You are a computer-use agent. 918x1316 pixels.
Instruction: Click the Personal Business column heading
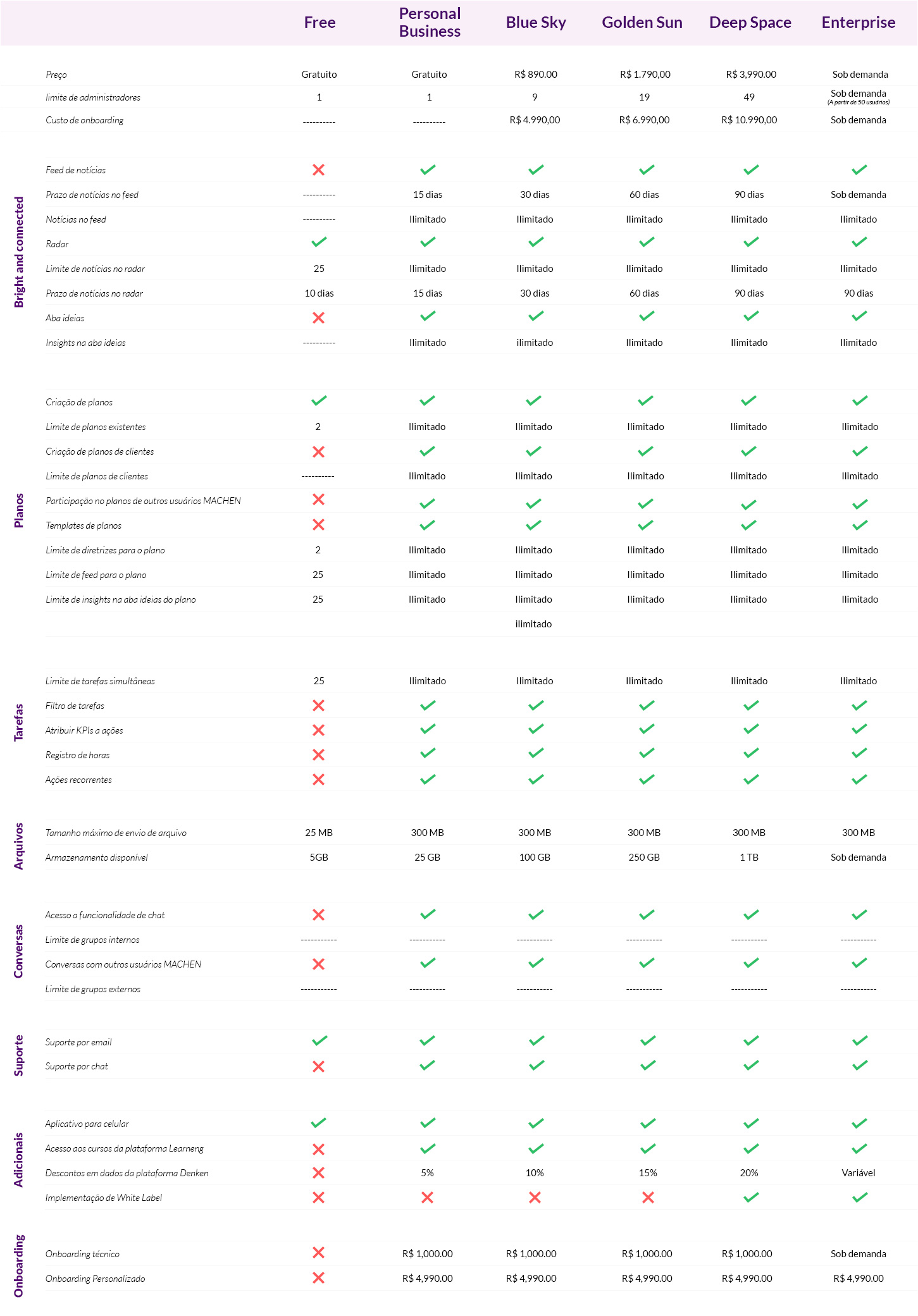click(x=430, y=22)
